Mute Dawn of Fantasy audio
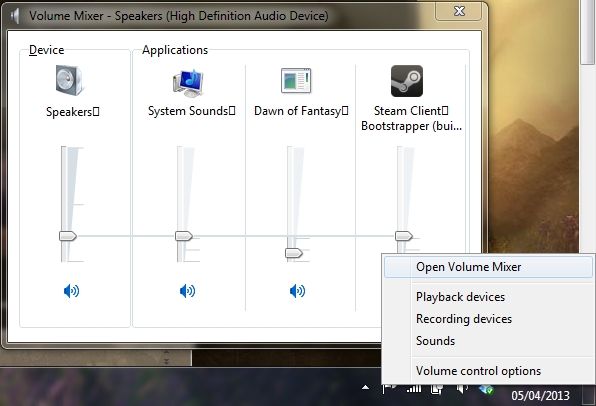Screen dimensions: 596x406 pos(297,291)
